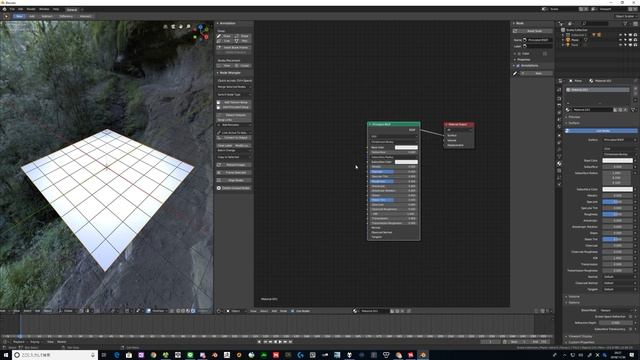Click the blue Use Nodes button
The image size is (640, 360).
point(602,131)
